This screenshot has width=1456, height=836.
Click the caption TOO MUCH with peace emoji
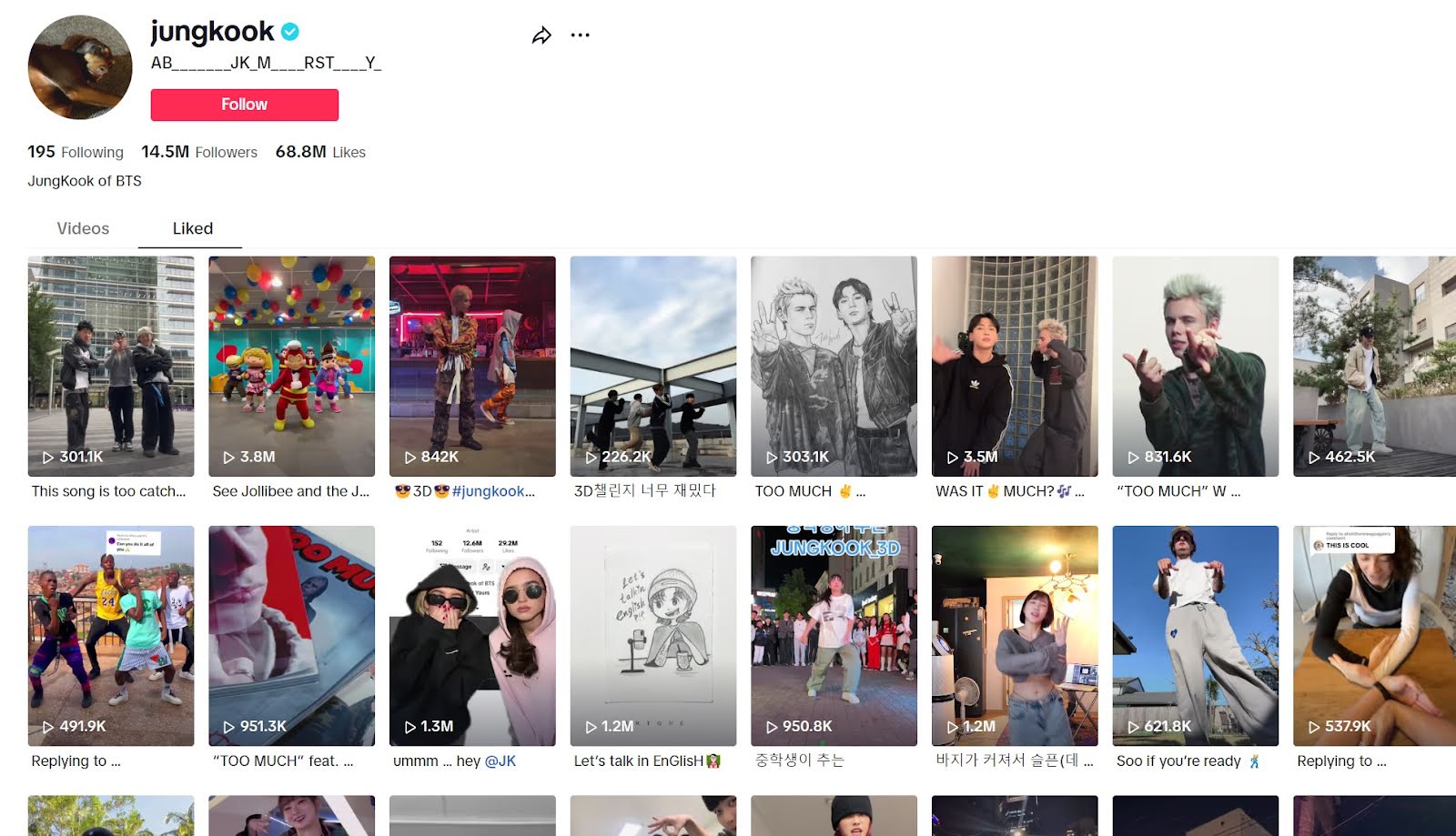pyautogui.click(x=810, y=491)
